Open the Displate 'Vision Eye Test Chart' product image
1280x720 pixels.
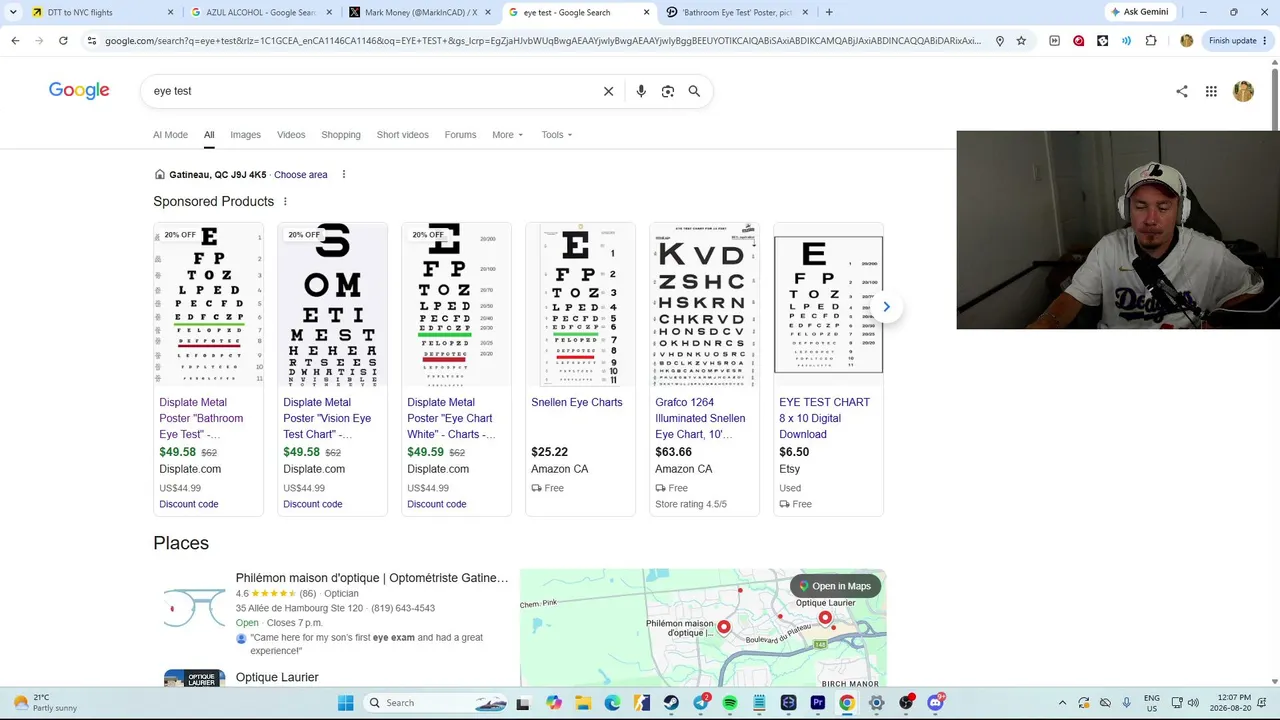coord(332,306)
